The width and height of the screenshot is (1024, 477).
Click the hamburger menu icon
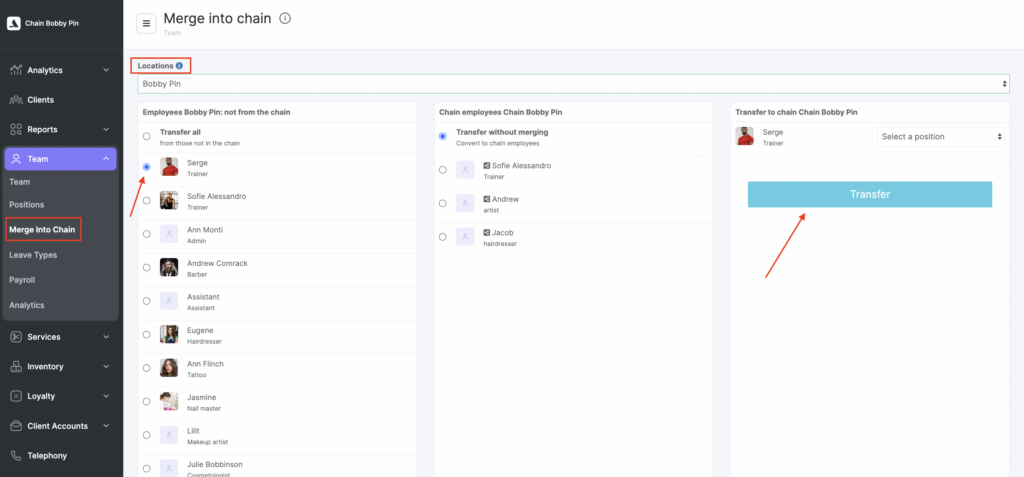pyautogui.click(x=146, y=23)
